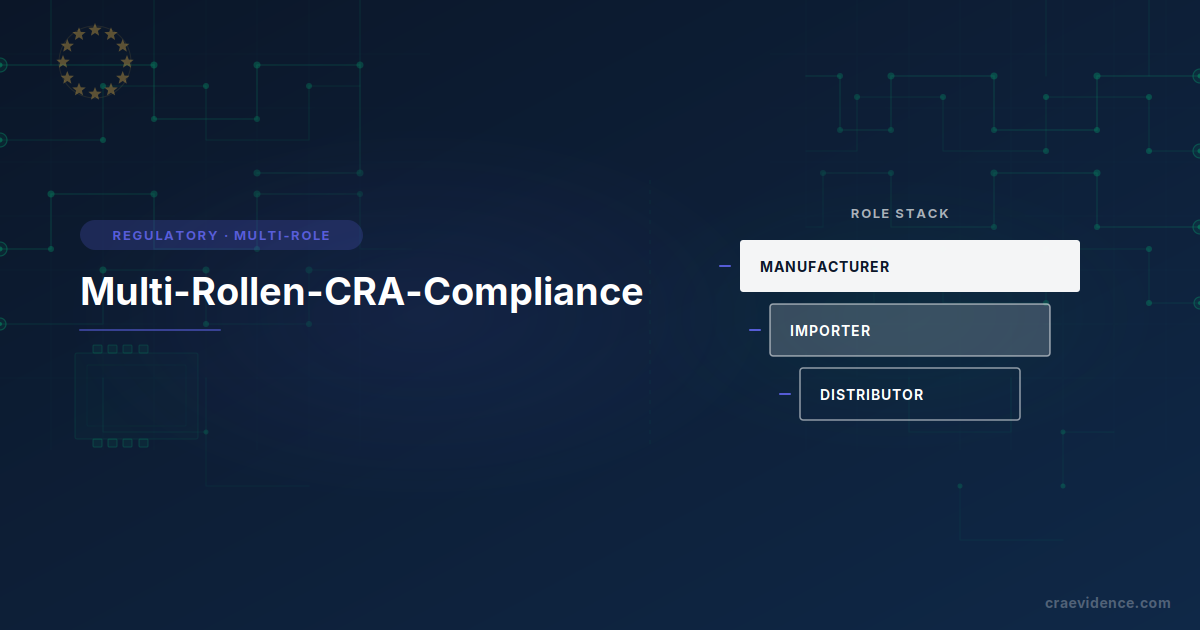Click the Multi-Rollen-CRA-Compliance headline
Image resolution: width=1200 pixels, height=630 pixels.
click(361, 291)
